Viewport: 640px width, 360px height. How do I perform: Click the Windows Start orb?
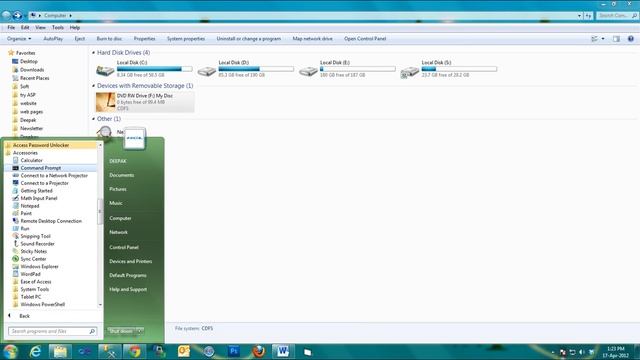[x=11, y=351]
